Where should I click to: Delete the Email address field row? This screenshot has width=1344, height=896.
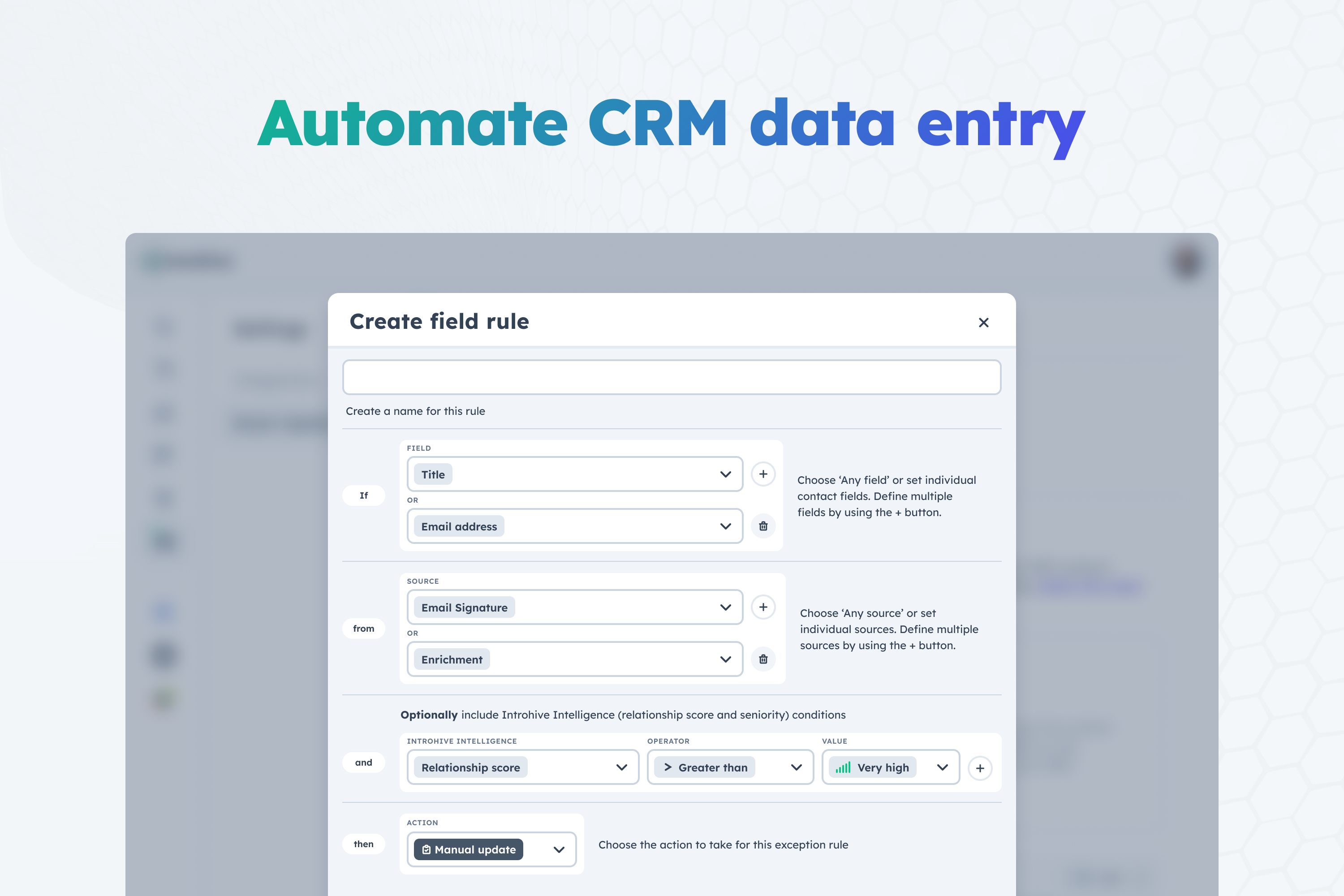[763, 526]
